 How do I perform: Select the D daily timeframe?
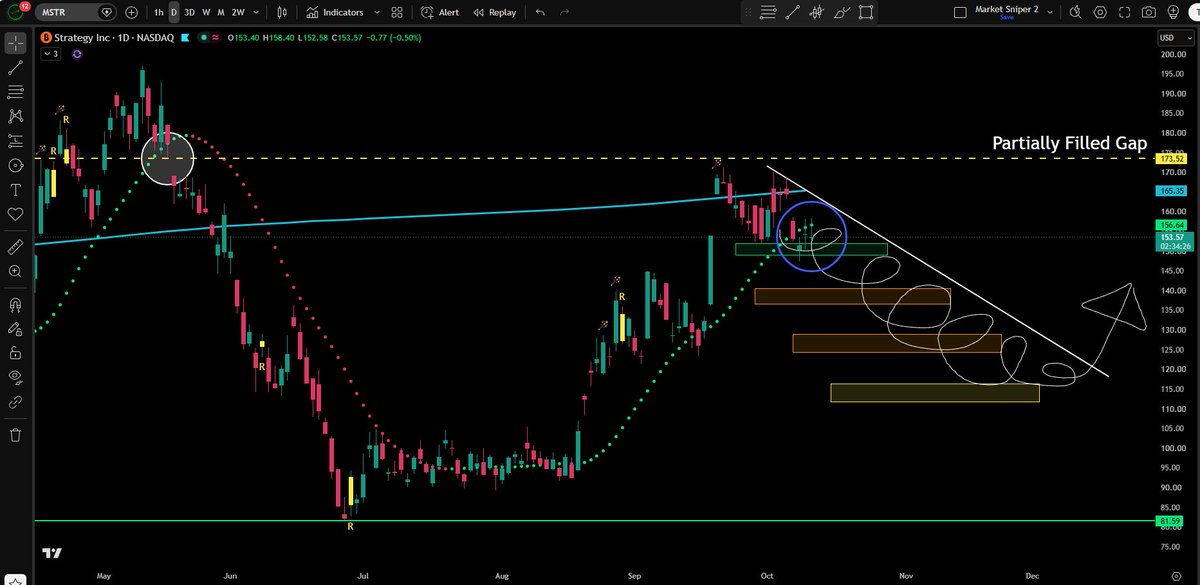(174, 12)
